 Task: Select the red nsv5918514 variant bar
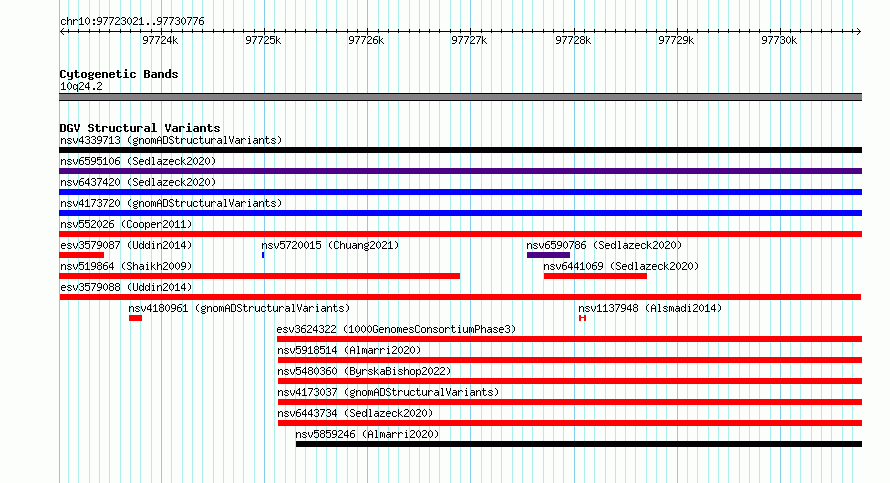pyautogui.click(x=570, y=360)
